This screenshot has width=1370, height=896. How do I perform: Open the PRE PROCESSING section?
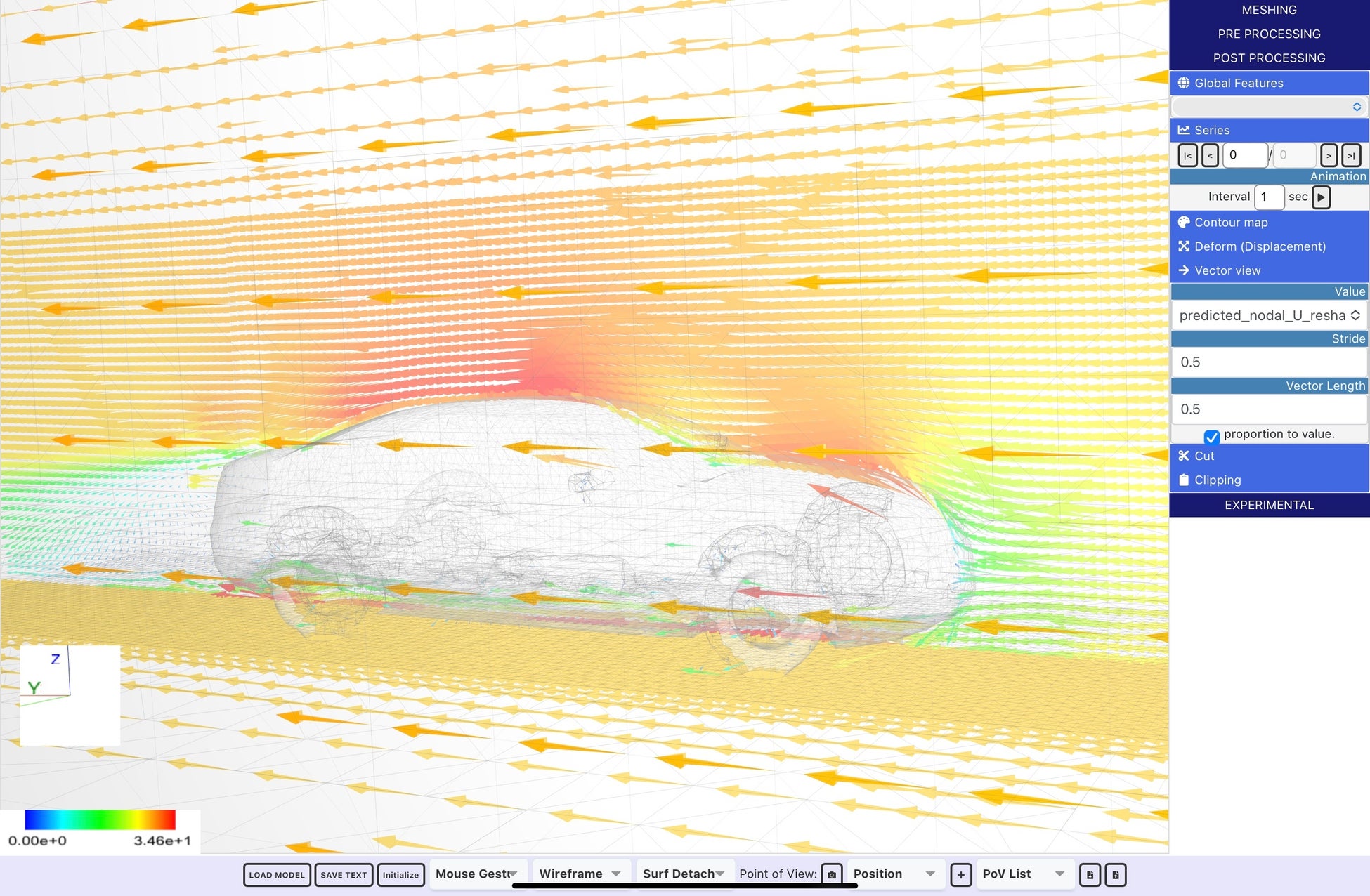pyautogui.click(x=1269, y=34)
